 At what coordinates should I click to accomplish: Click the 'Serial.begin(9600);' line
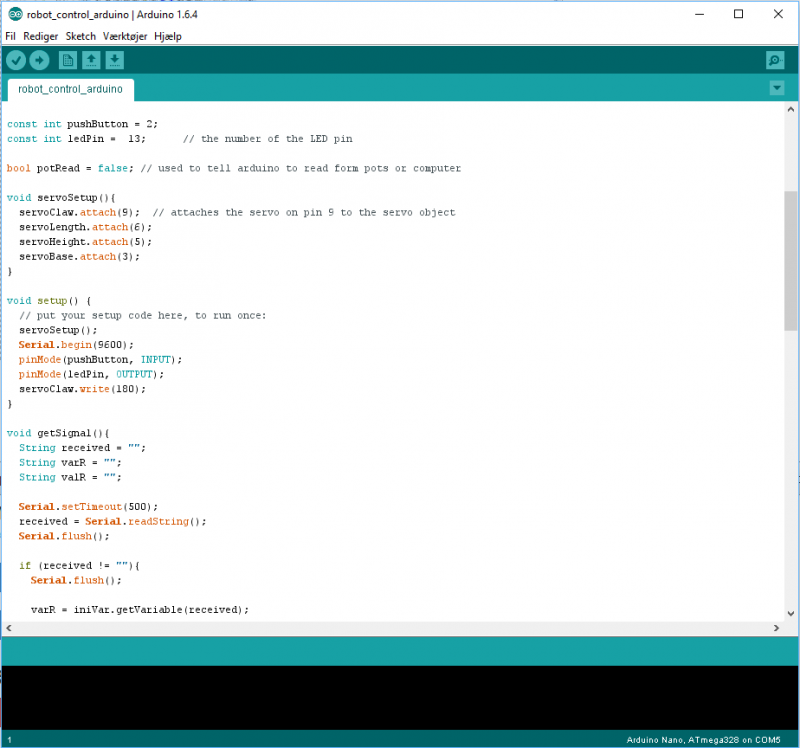point(76,345)
